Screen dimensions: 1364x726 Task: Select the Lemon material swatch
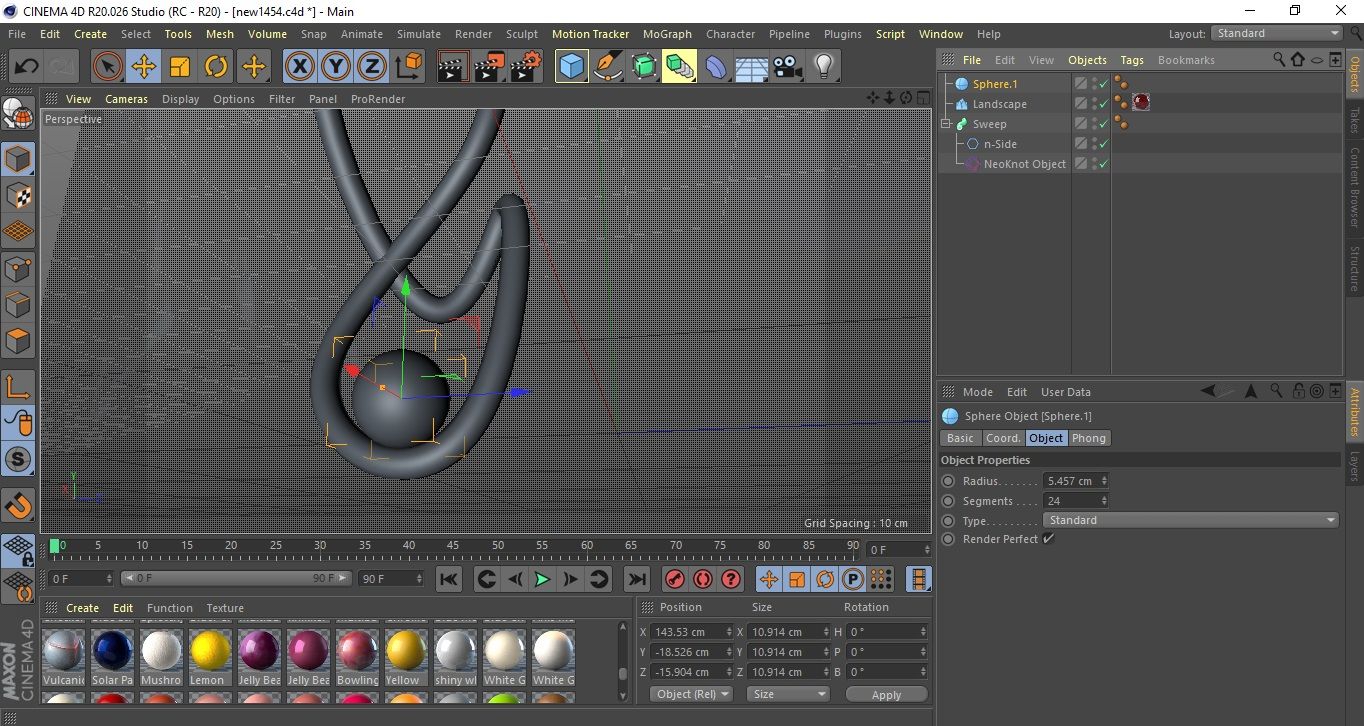coord(210,651)
